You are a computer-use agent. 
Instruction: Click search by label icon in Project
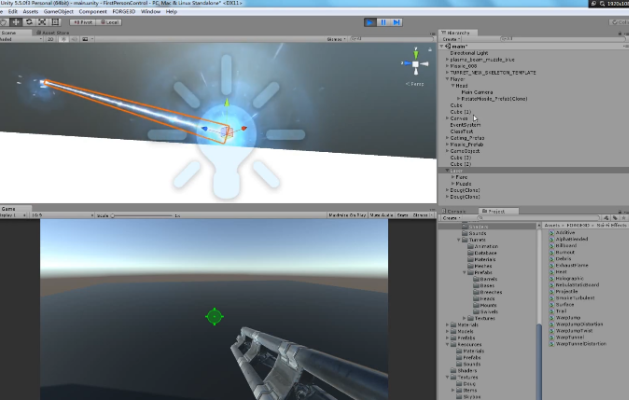click(x=615, y=218)
